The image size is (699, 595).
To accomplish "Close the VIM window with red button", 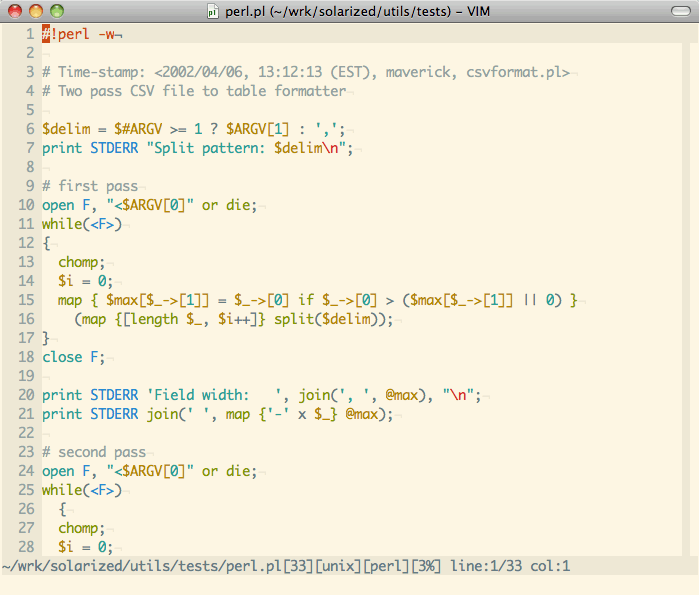I will click(x=16, y=11).
